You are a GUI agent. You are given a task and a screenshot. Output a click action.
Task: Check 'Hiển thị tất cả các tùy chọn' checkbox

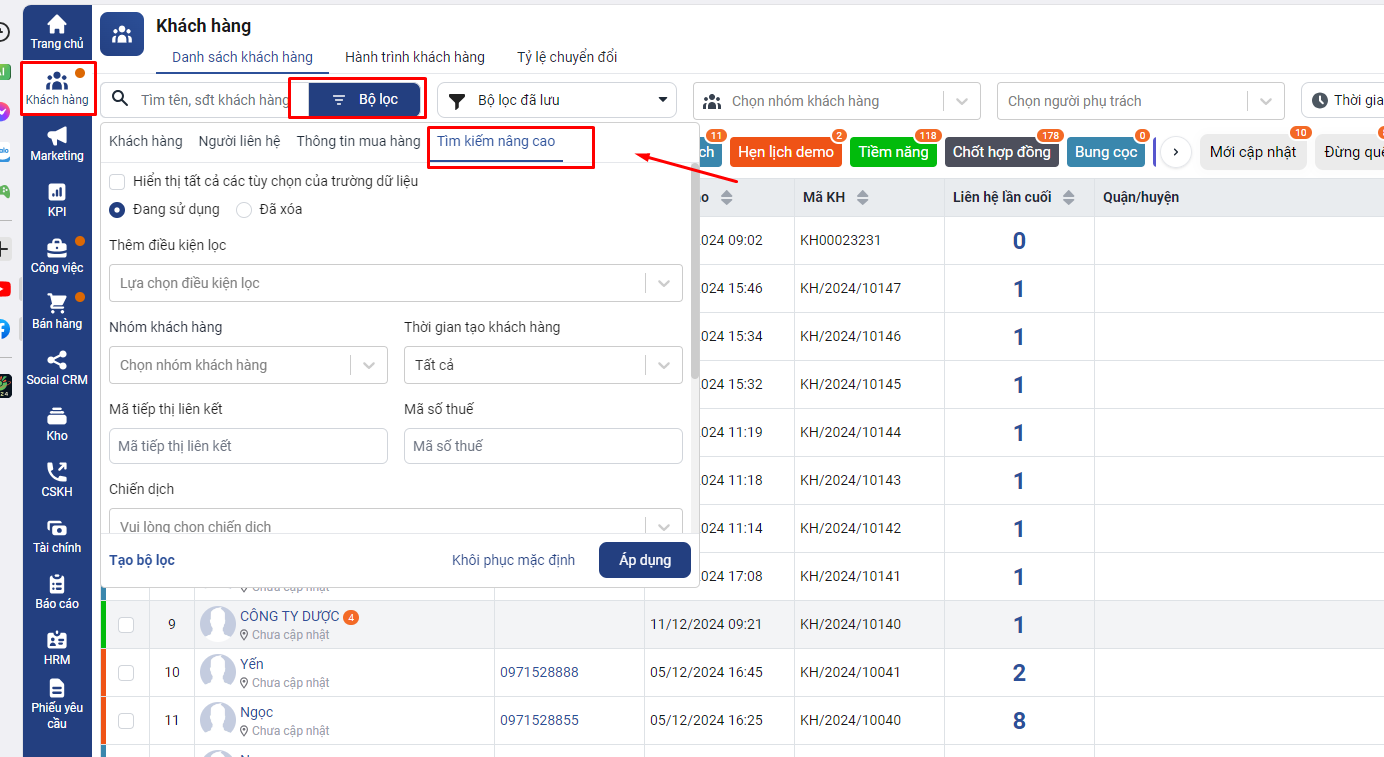click(118, 182)
